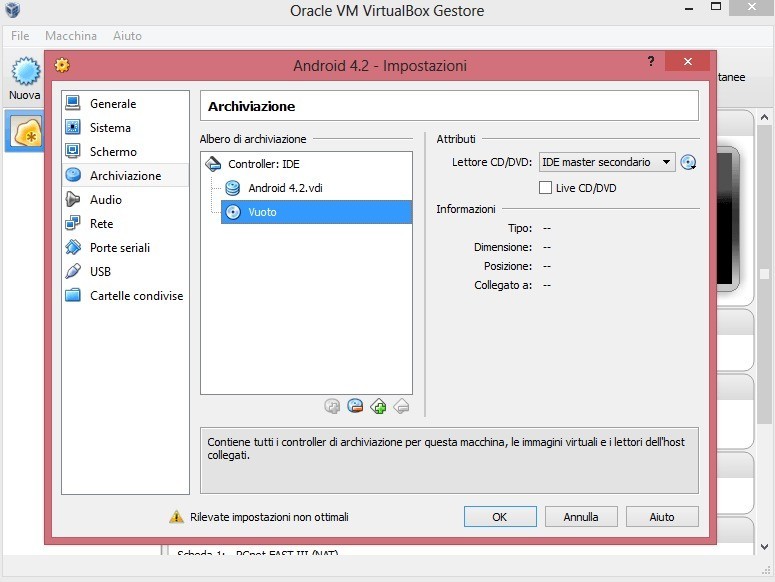Click the help question mark in the title bar

click(651, 62)
